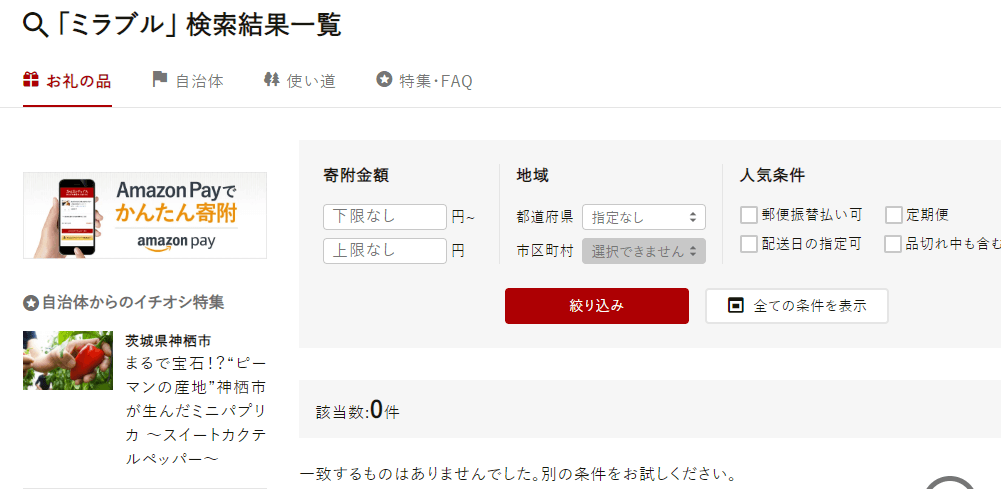Click the gift icon beside お礼の品
This screenshot has width=1001, height=489.
pos(31,80)
